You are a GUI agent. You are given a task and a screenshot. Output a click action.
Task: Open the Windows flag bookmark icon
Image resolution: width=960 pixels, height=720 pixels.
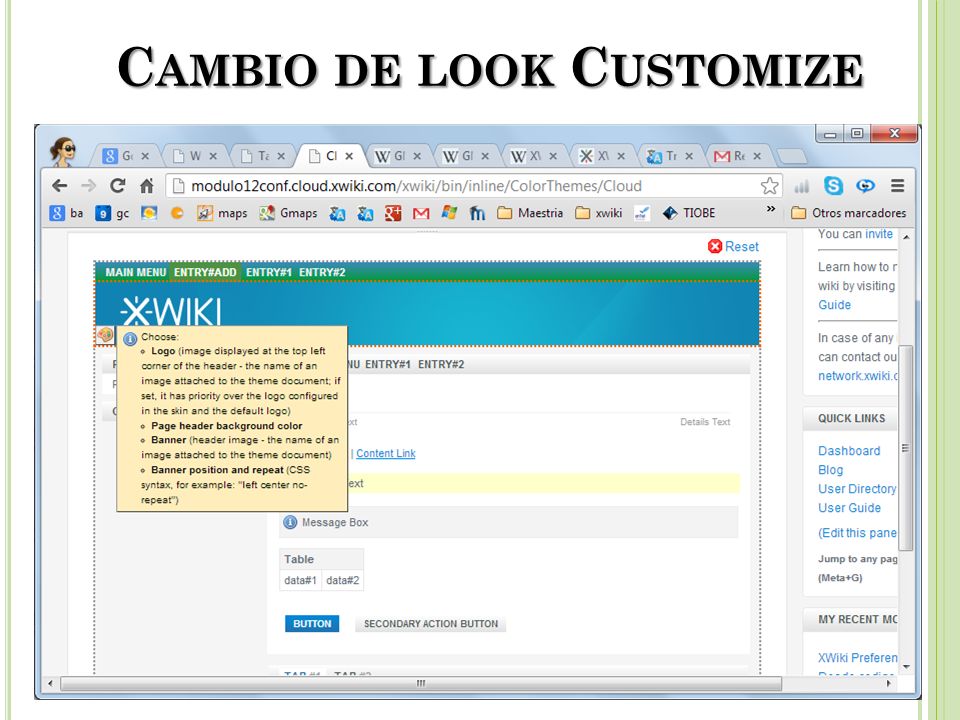(x=449, y=212)
